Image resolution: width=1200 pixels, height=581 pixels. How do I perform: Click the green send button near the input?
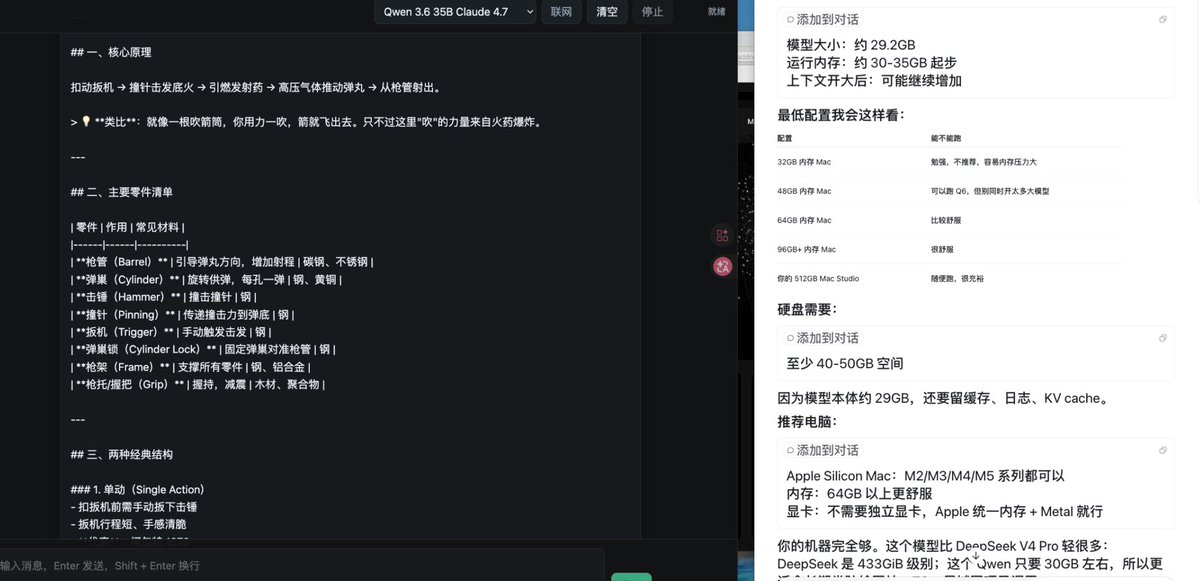tap(631, 577)
